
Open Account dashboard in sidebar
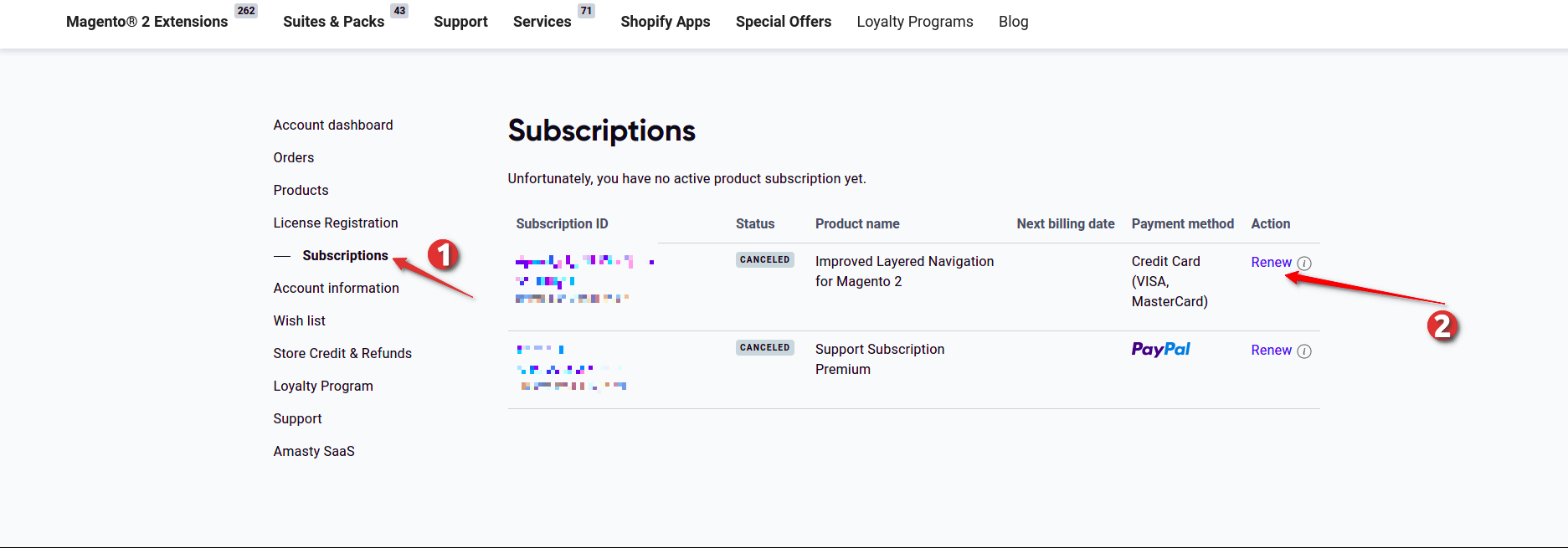[333, 125]
